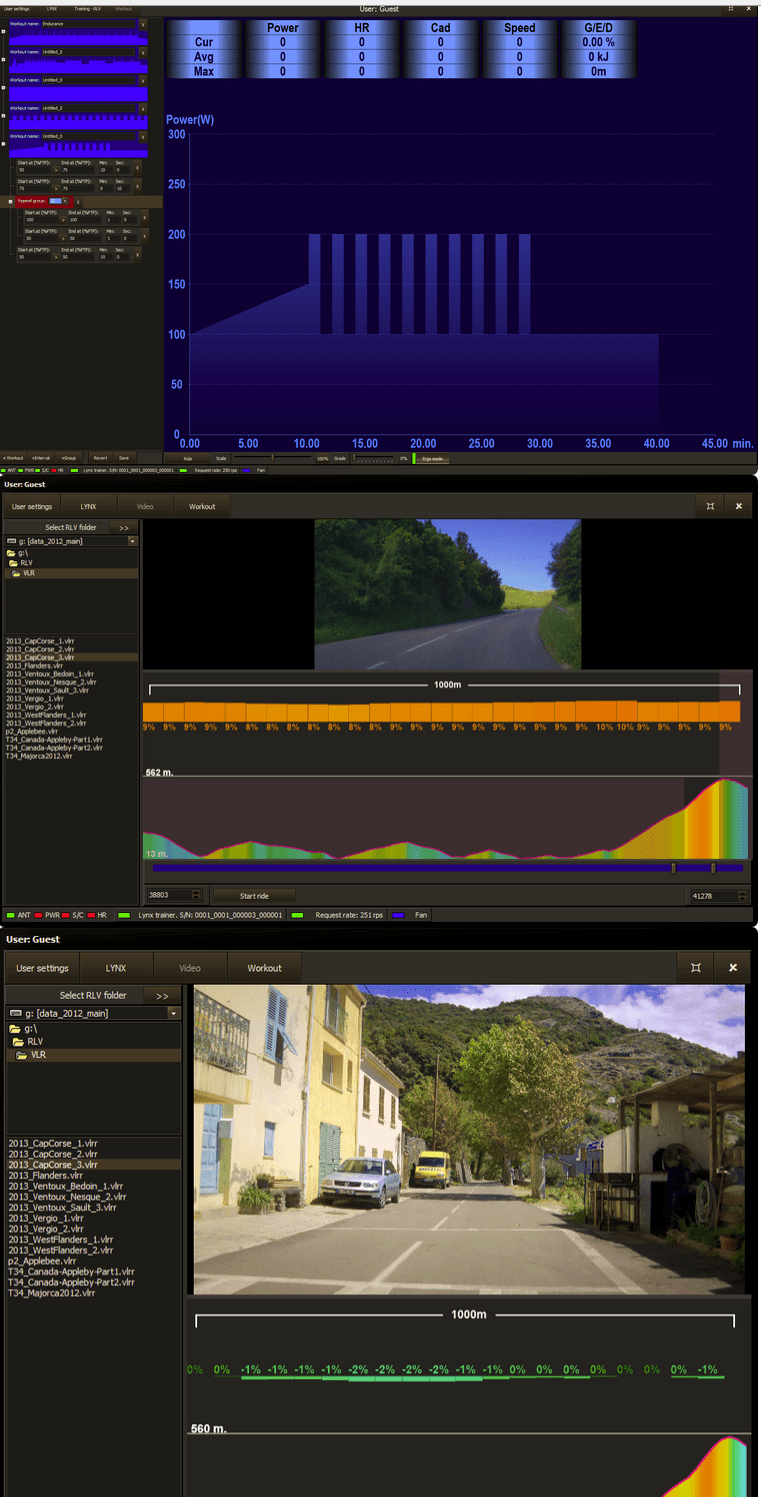
Task: Click the 38803 field stepper arrows
Action: point(197,896)
